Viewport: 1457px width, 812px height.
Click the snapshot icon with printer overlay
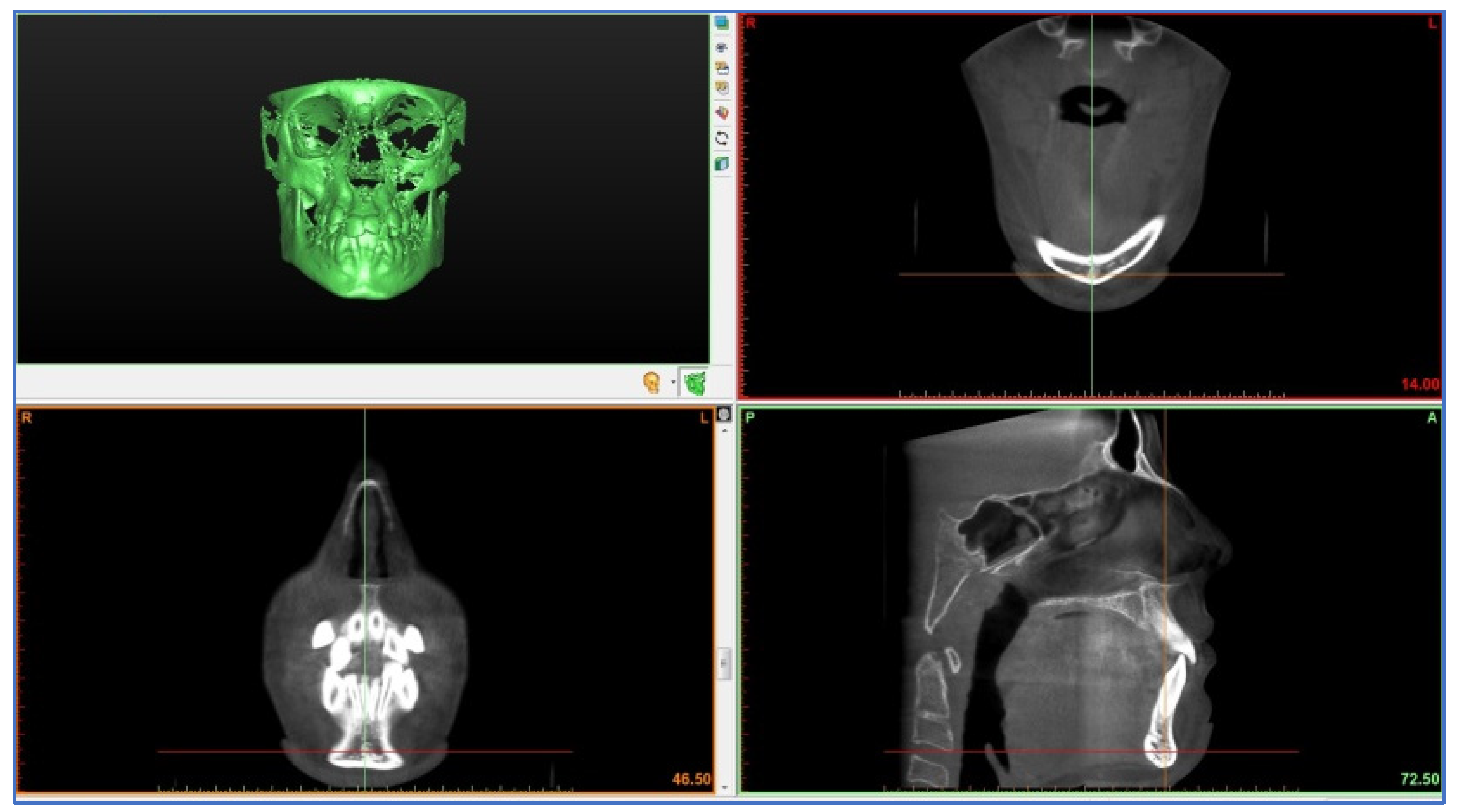(722, 68)
